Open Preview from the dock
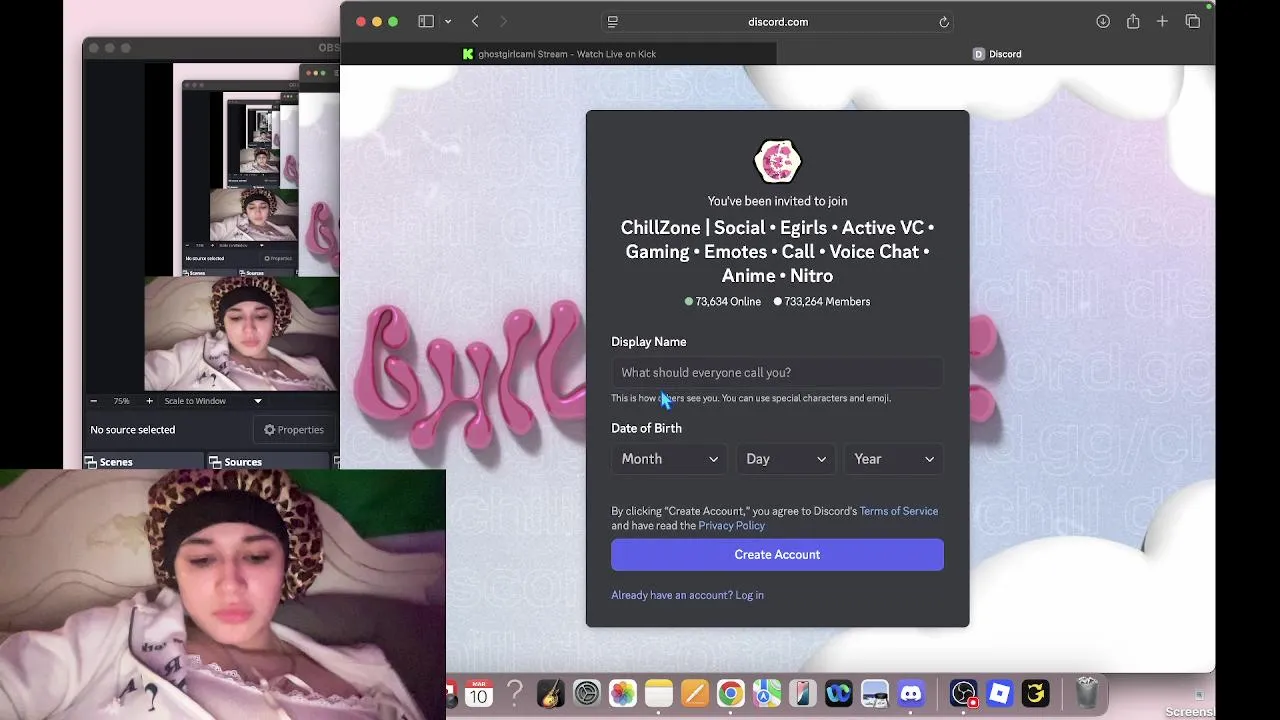Image resolution: width=1280 pixels, height=720 pixels. point(875,693)
